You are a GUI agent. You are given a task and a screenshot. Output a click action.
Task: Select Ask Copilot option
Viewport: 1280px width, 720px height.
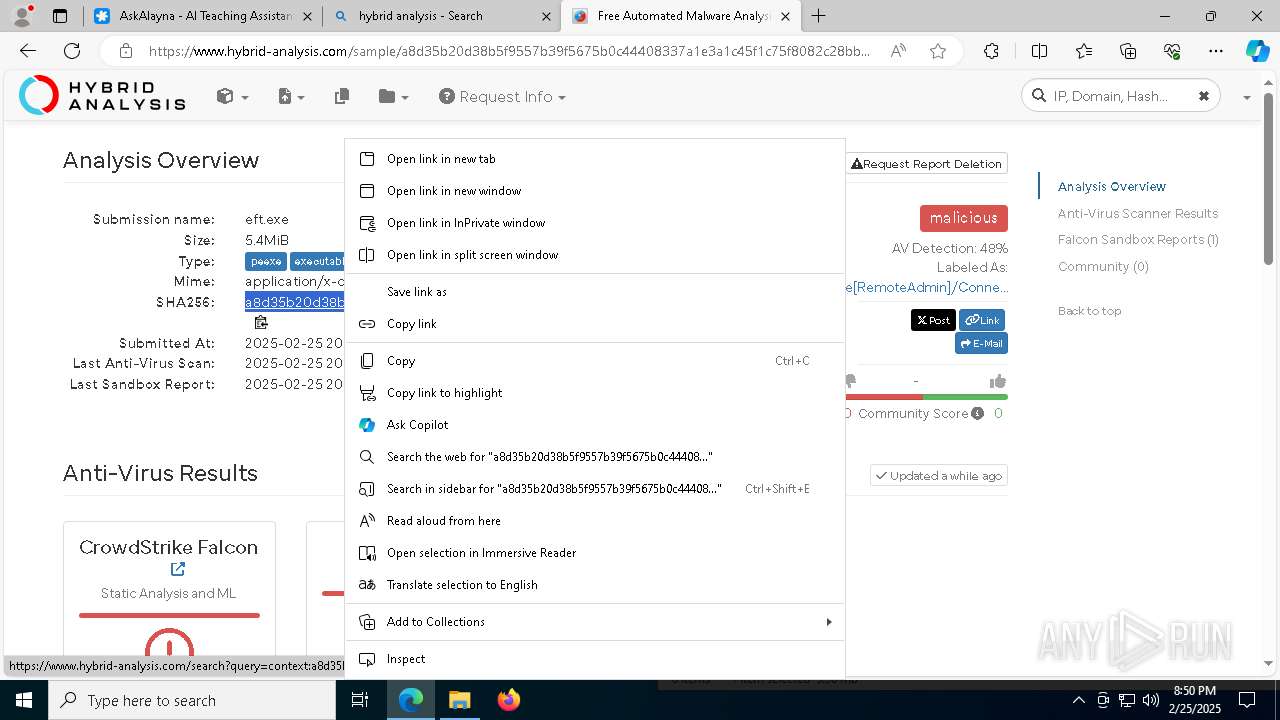coord(595,425)
